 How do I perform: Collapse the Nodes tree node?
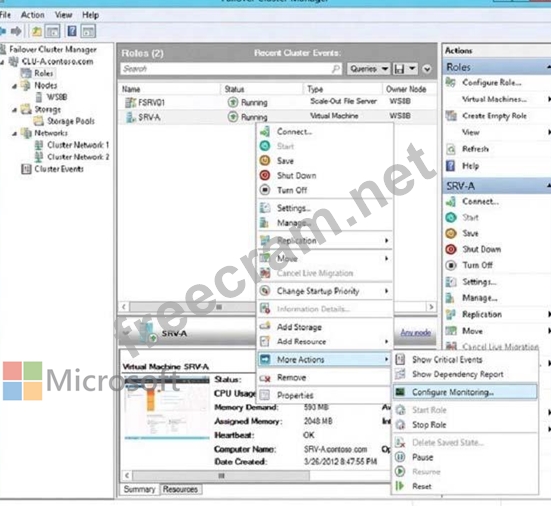14,86
